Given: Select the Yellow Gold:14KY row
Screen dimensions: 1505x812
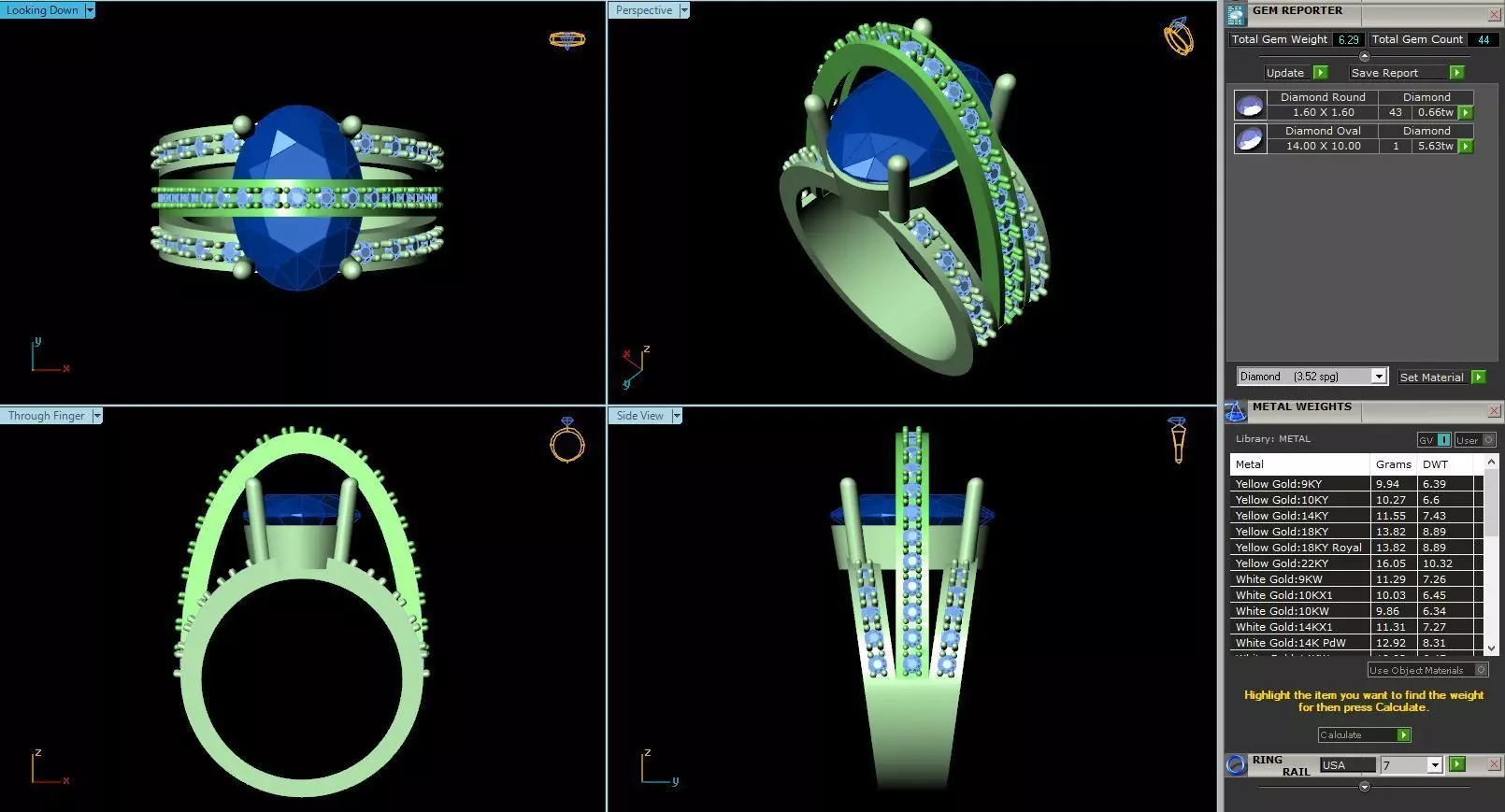Looking at the screenshot, I should tap(1356, 516).
